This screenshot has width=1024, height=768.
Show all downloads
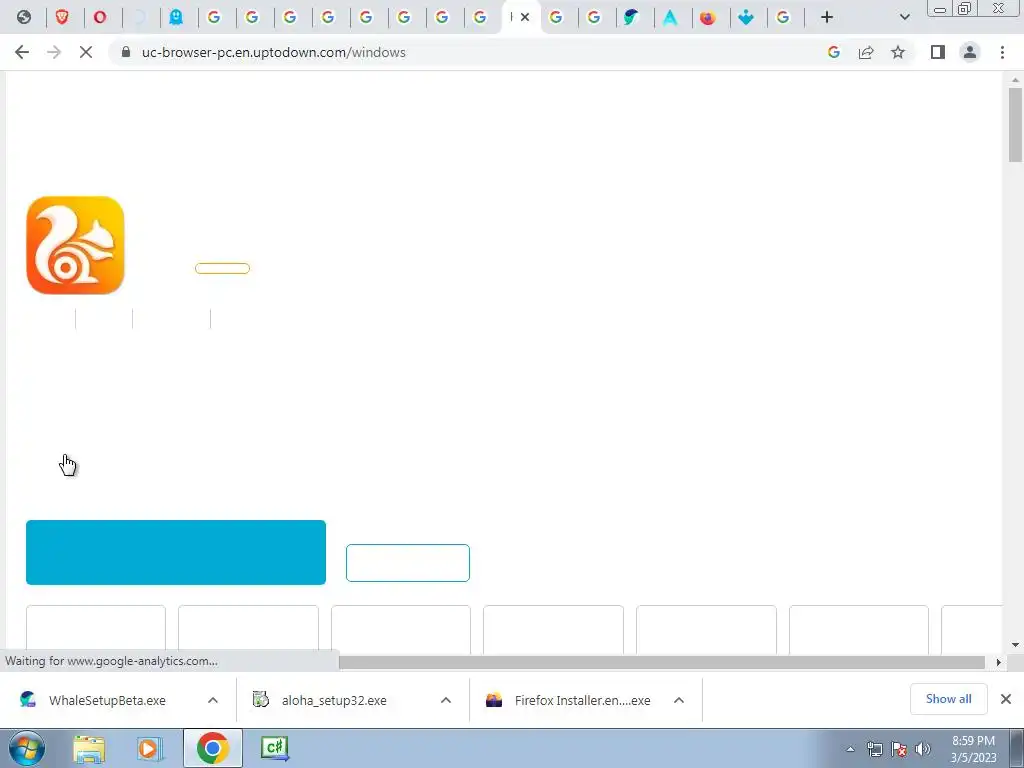point(948,699)
